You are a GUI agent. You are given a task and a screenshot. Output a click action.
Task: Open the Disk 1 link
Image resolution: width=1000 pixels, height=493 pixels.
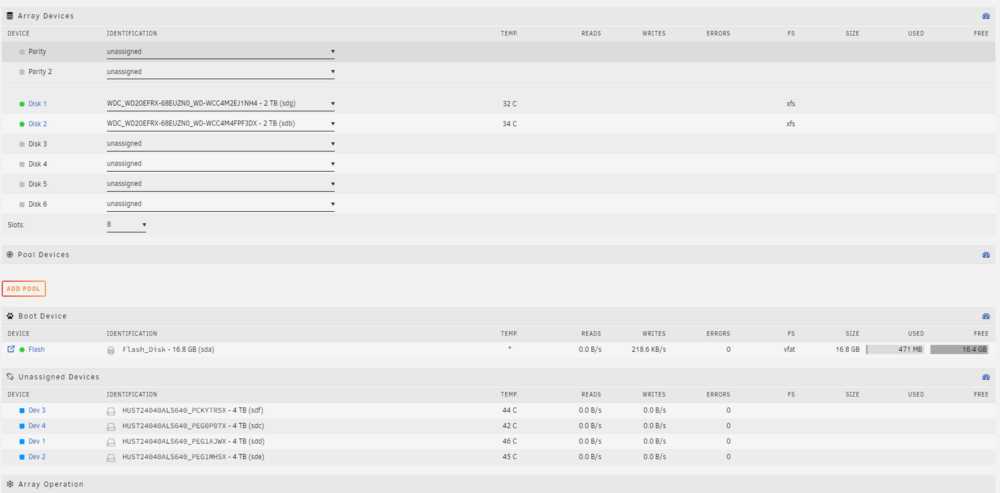coord(38,104)
